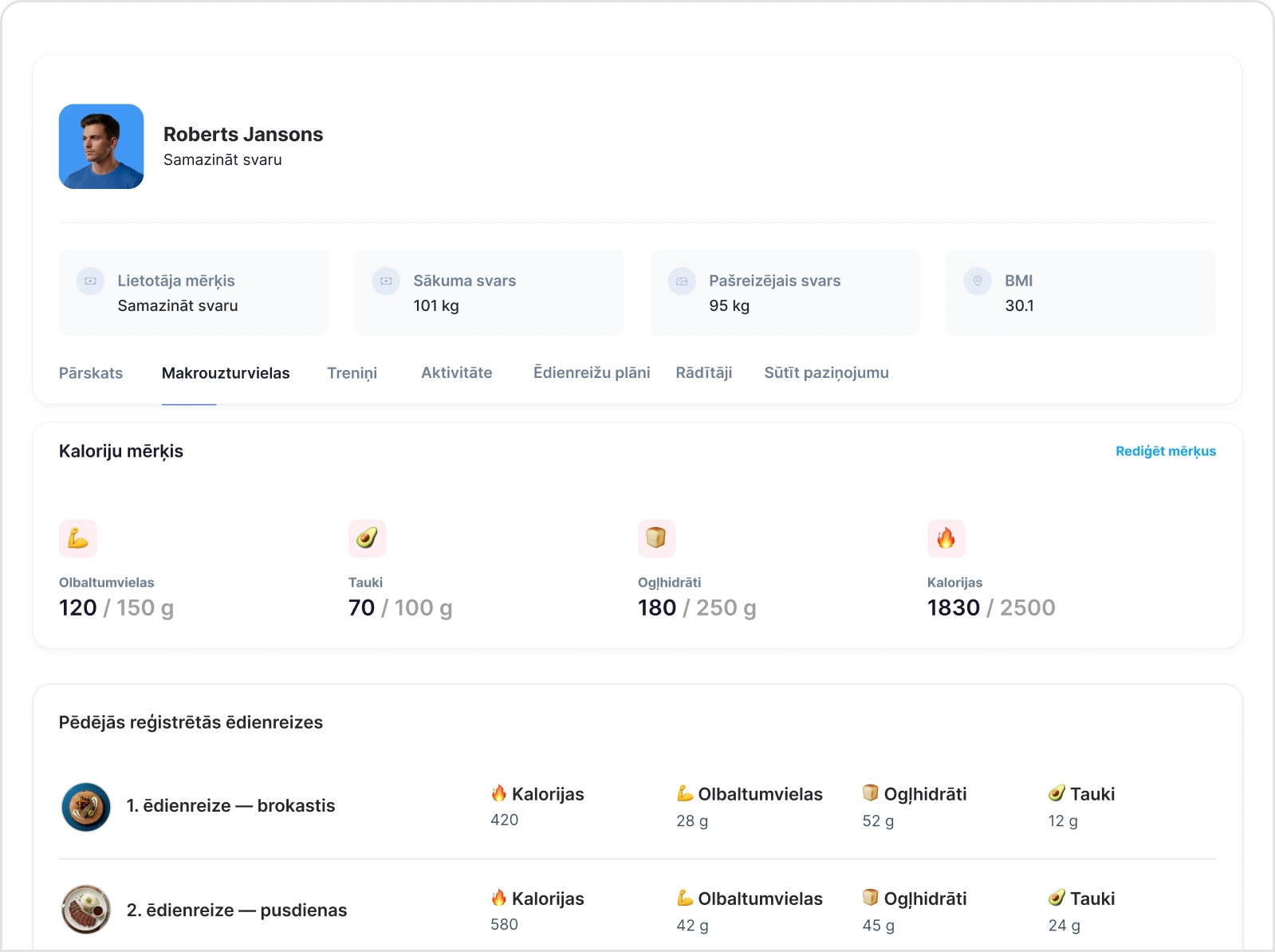Click Roberts Jansons profile photo
Screen dimensions: 1275x952
(101, 147)
